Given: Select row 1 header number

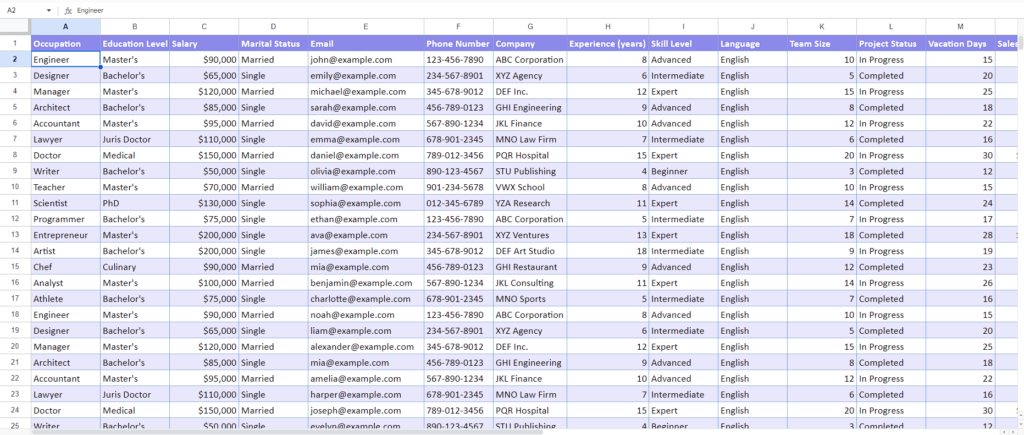Looking at the screenshot, I should tap(15, 44).
